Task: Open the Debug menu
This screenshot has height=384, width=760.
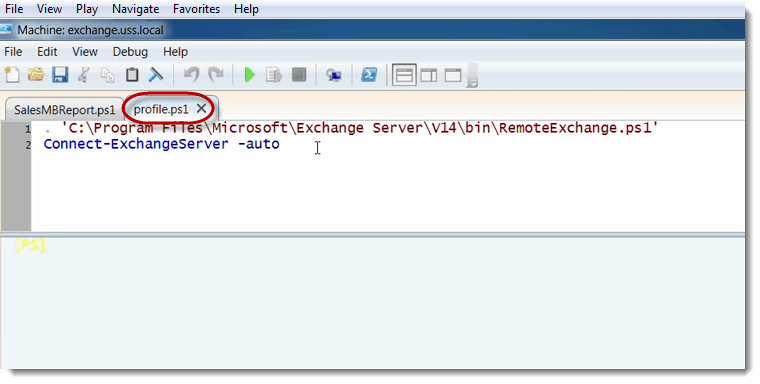Action: coord(130,52)
